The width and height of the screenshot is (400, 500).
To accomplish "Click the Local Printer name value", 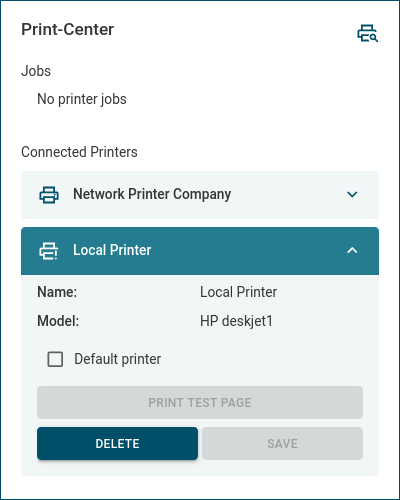I will (x=238, y=292).
